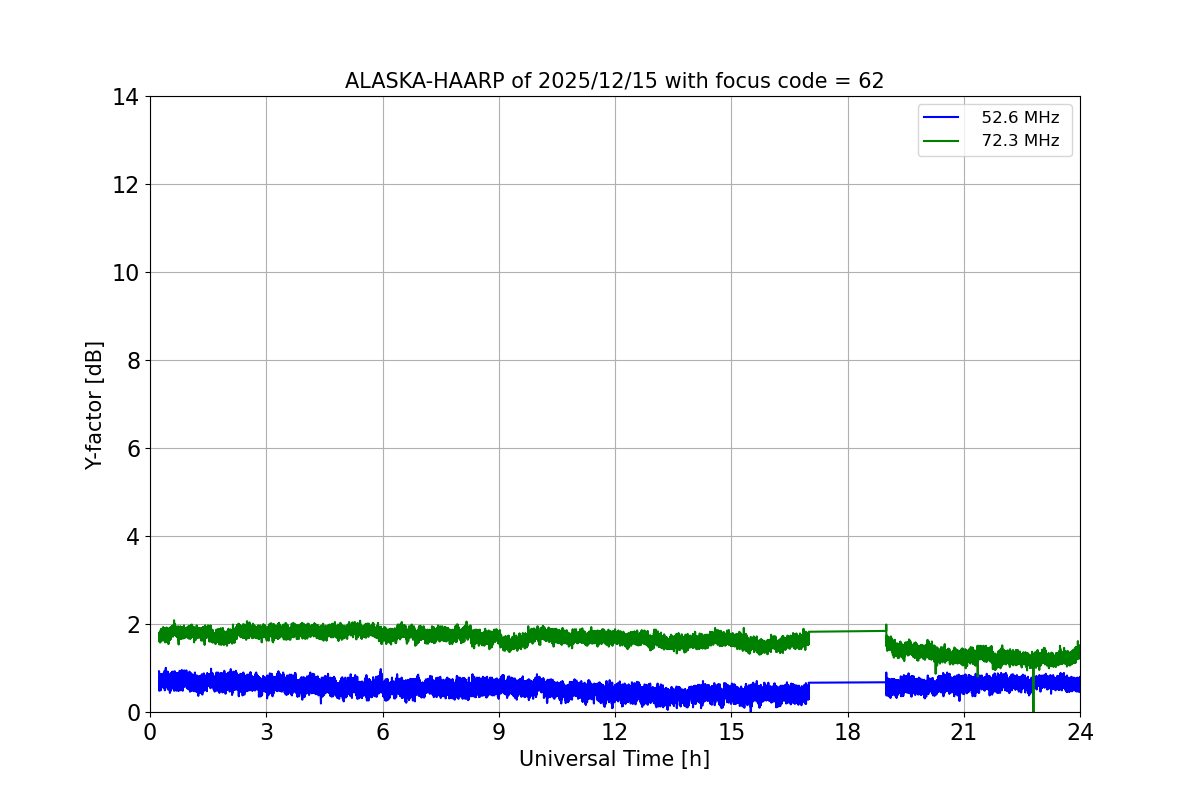Screen dimensions: 1200x800
Task: Click the 72.3 MHz legend label
Action: 1020,141
